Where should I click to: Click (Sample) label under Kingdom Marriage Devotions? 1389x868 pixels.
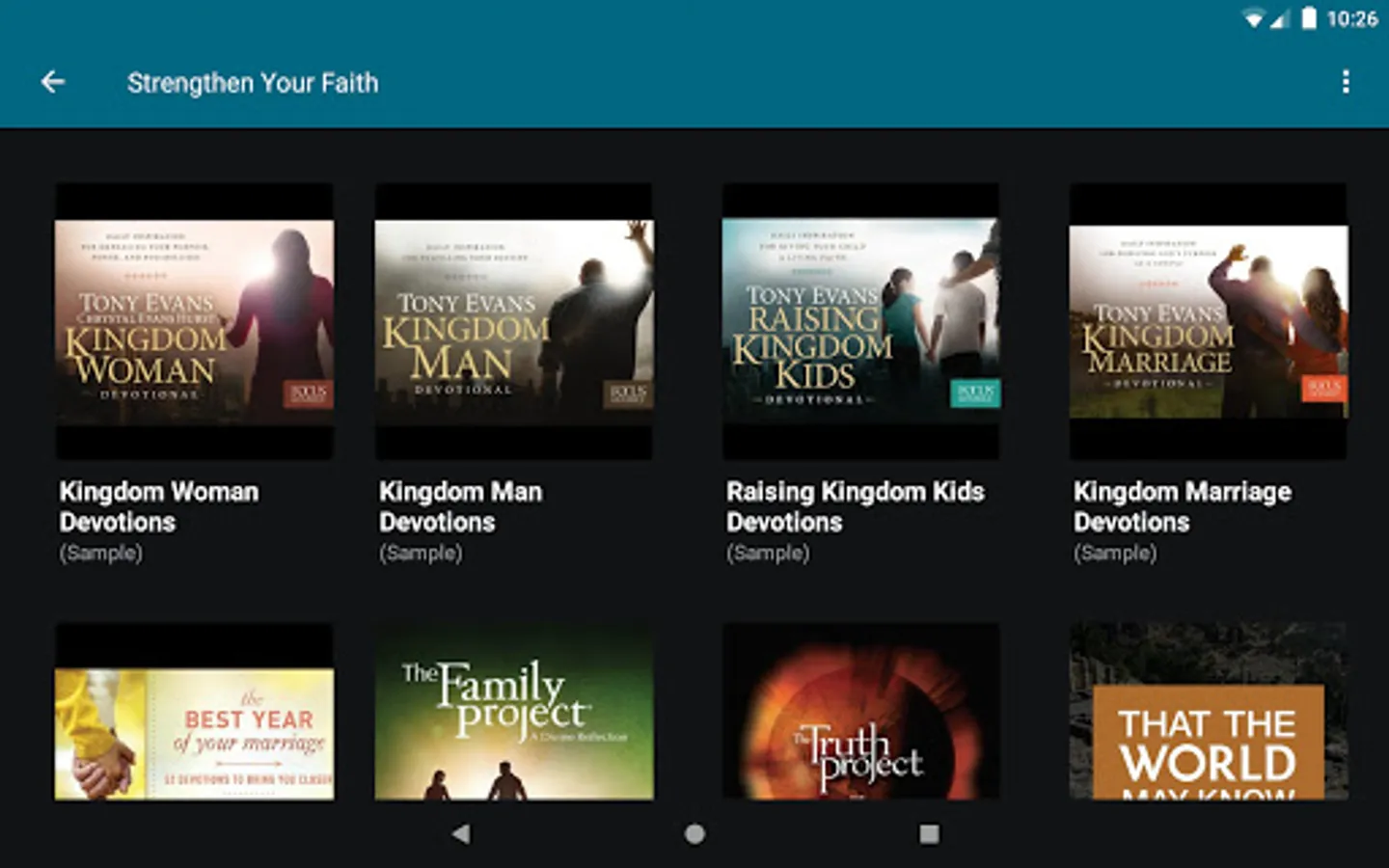1115,553
